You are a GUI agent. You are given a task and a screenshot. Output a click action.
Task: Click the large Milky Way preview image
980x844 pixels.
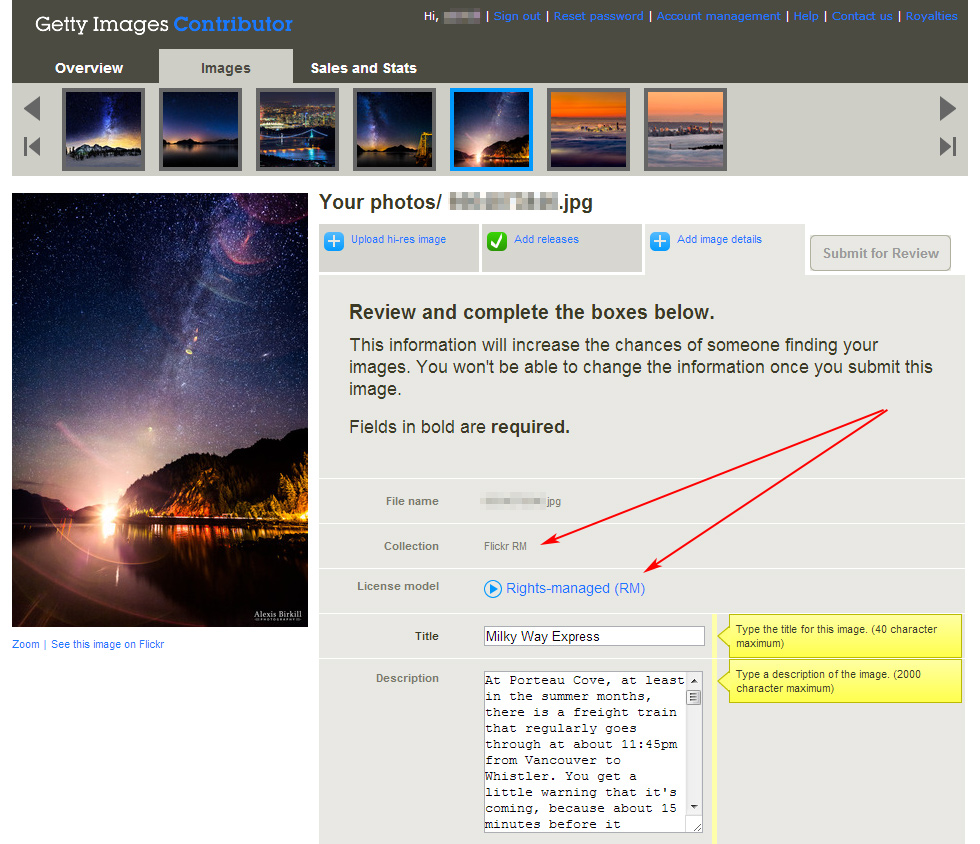coord(160,409)
